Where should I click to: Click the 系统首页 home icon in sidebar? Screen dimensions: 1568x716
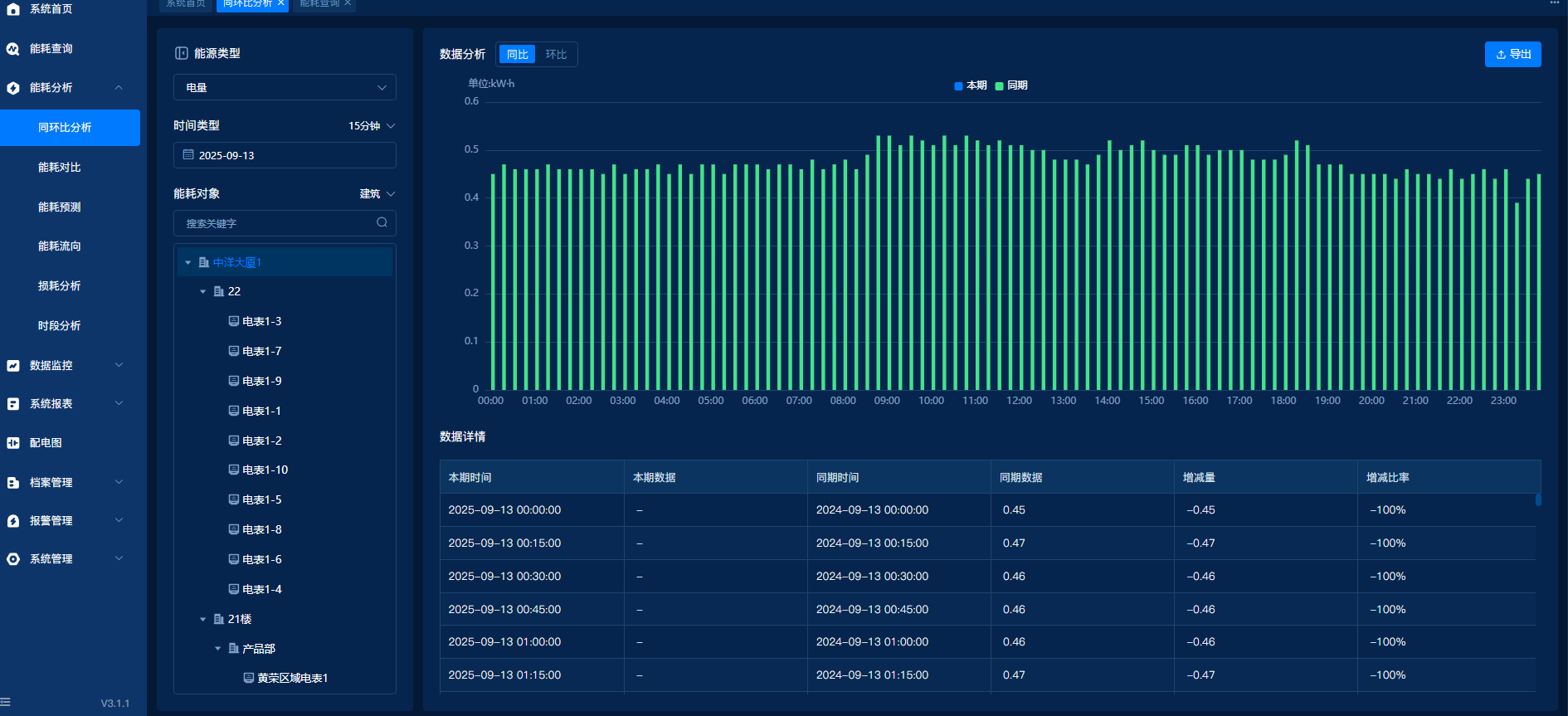pyautogui.click(x=13, y=9)
